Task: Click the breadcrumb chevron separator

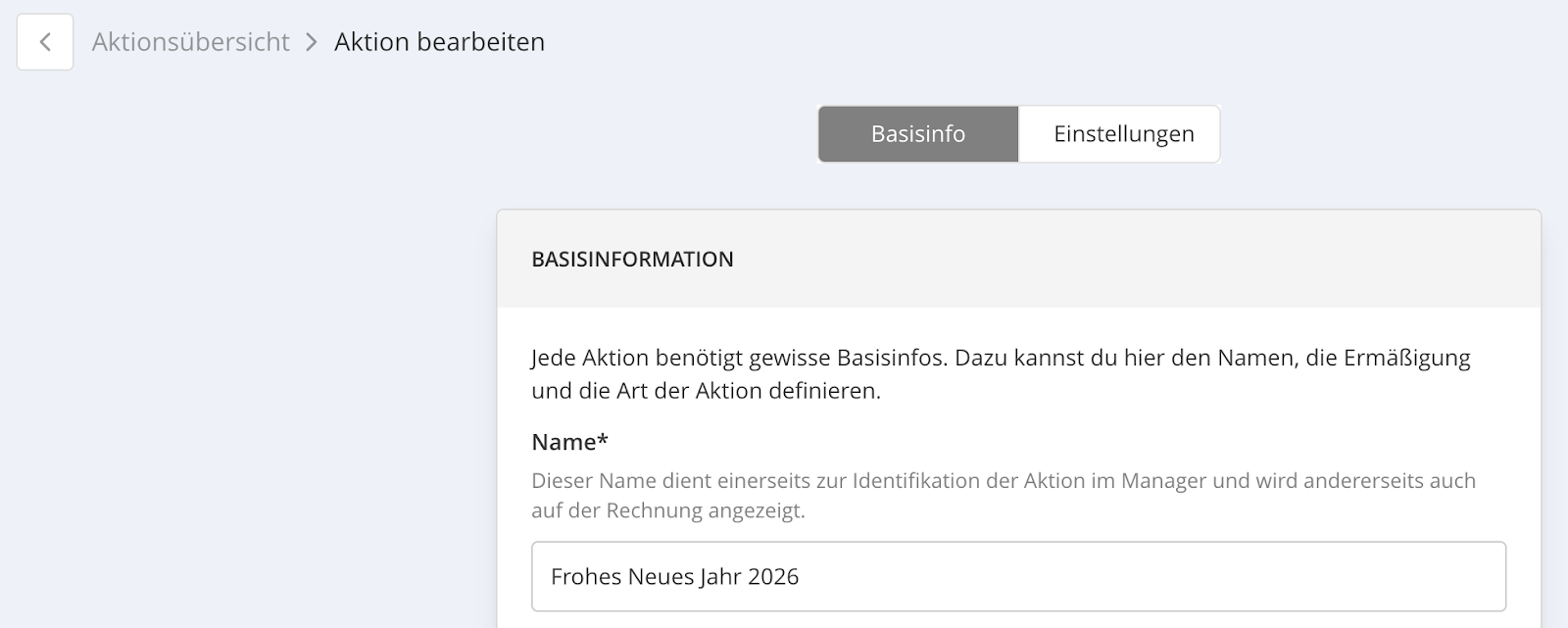Action: pyautogui.click(x=312, y=42)
